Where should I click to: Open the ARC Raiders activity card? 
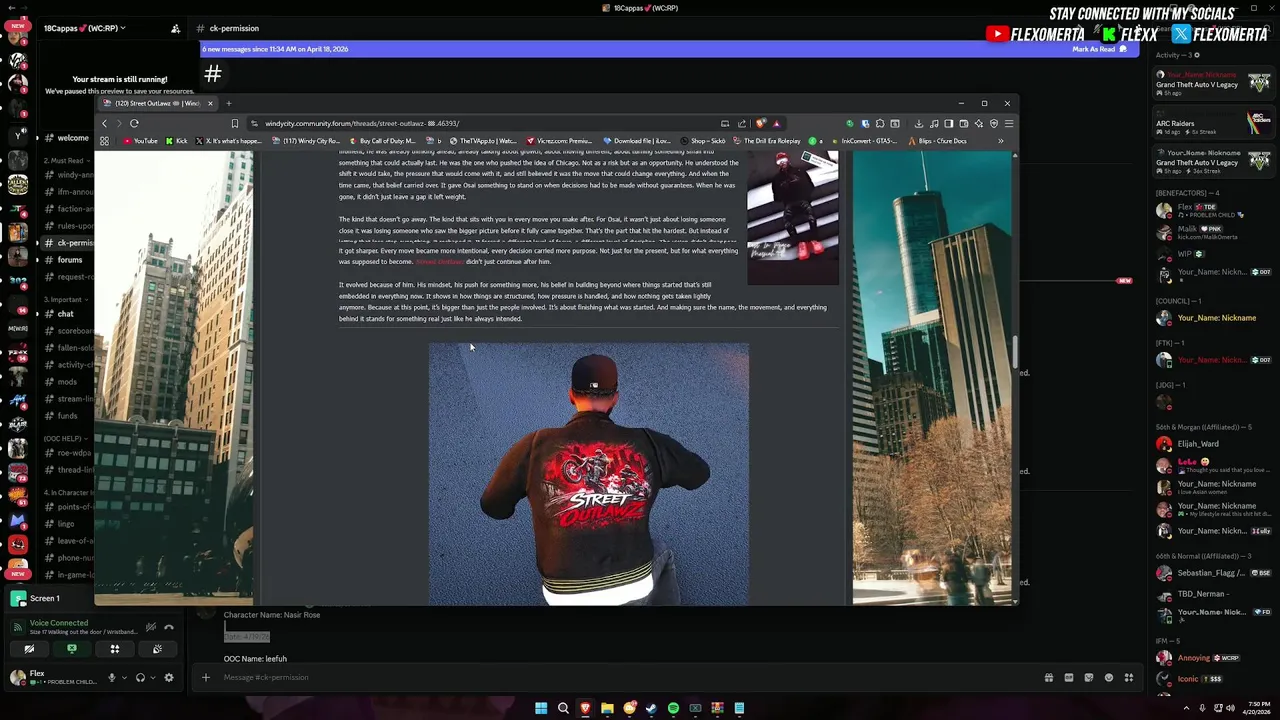pyautogui.click(x=1214, y=123)
